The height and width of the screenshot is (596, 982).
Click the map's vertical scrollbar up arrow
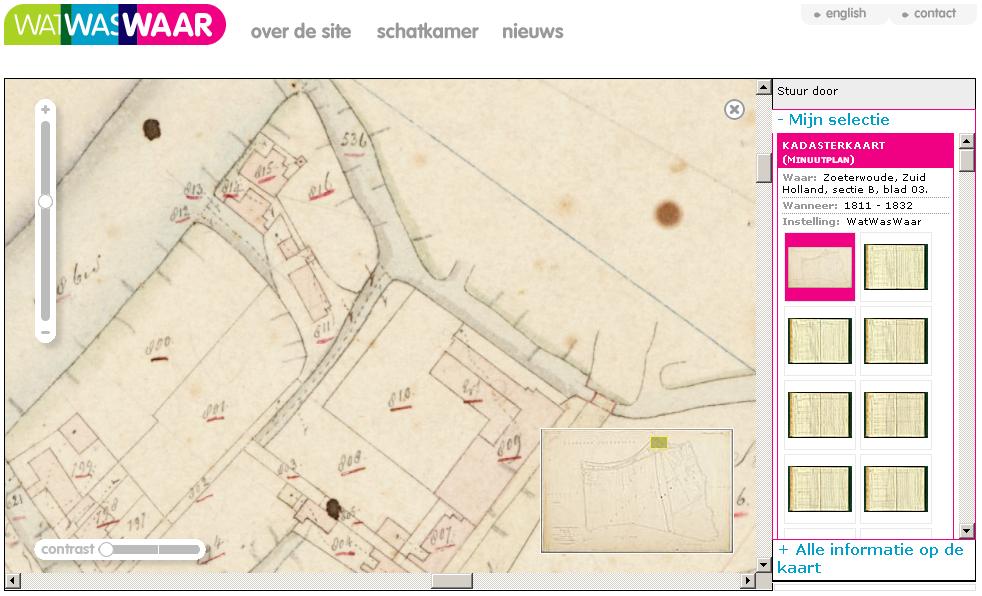point(763,87)
